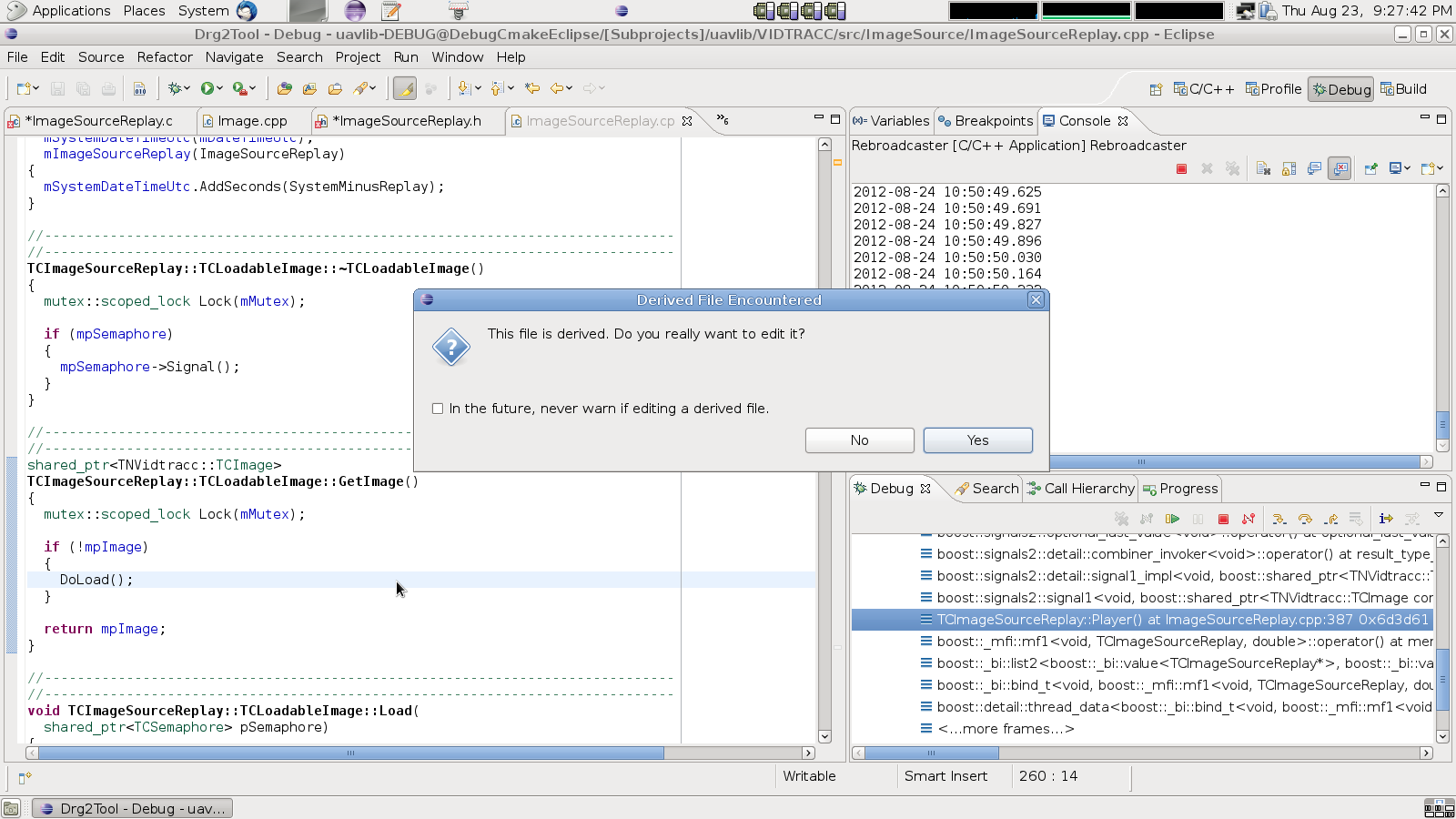Screen dimensions: 1456x819
Task: Open the Applications menu in the system panel
Action: pos(71,11)
